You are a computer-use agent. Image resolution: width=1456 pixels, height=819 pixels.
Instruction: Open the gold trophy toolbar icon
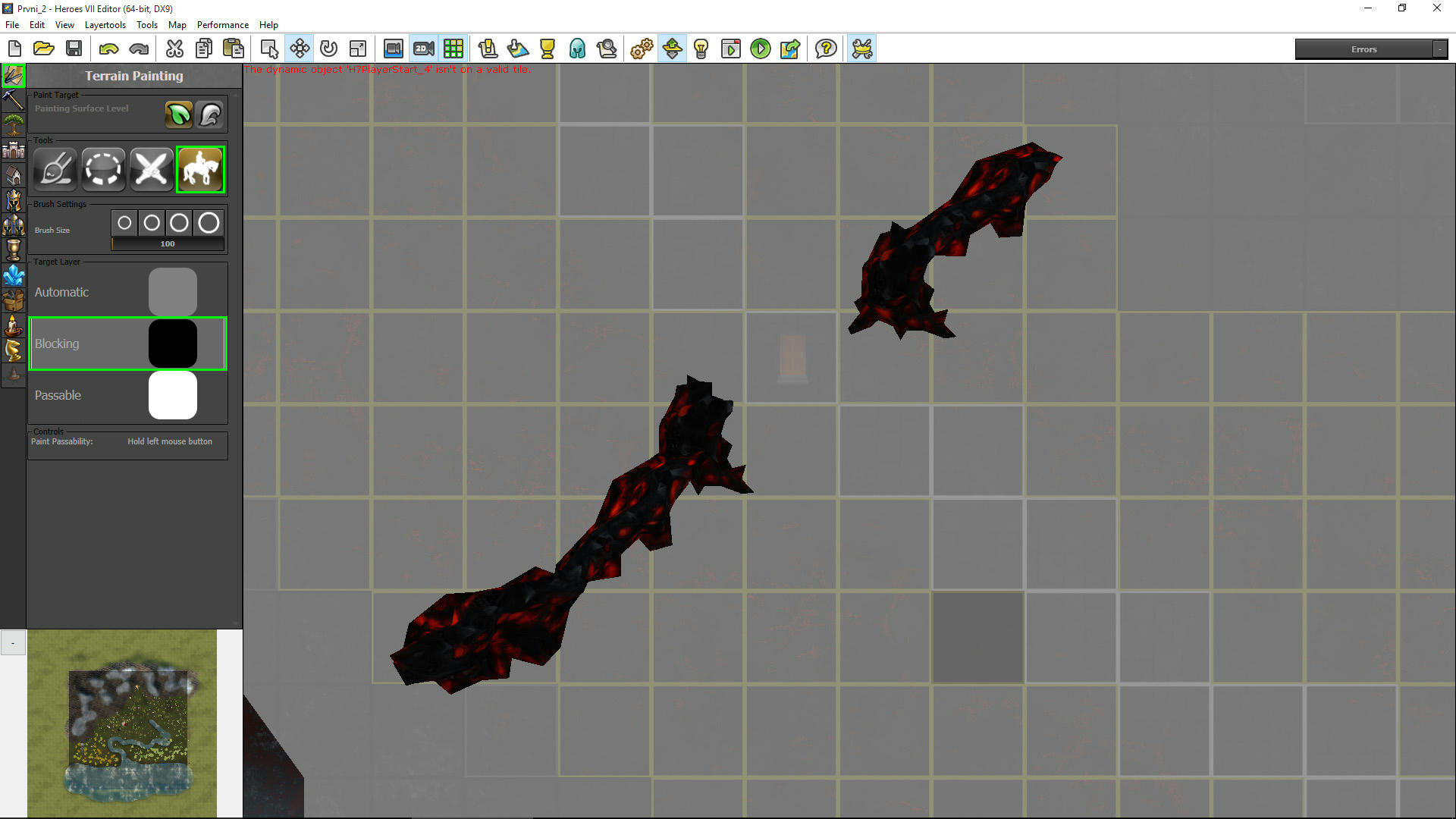click(x=548, y=49)
